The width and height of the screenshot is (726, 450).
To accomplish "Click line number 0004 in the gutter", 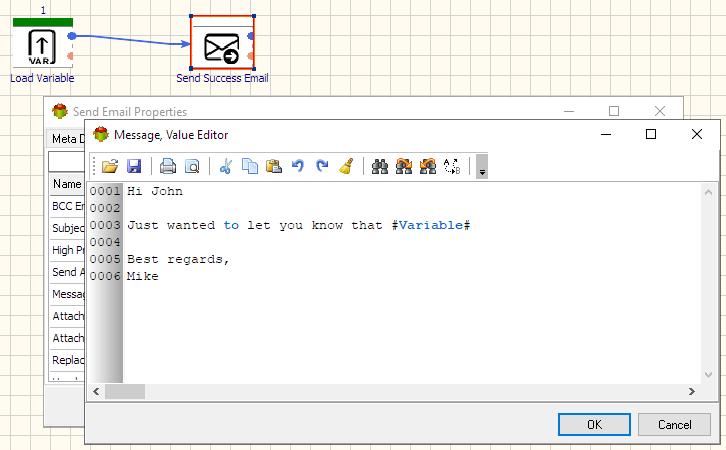I will click(x=105, y=242).
